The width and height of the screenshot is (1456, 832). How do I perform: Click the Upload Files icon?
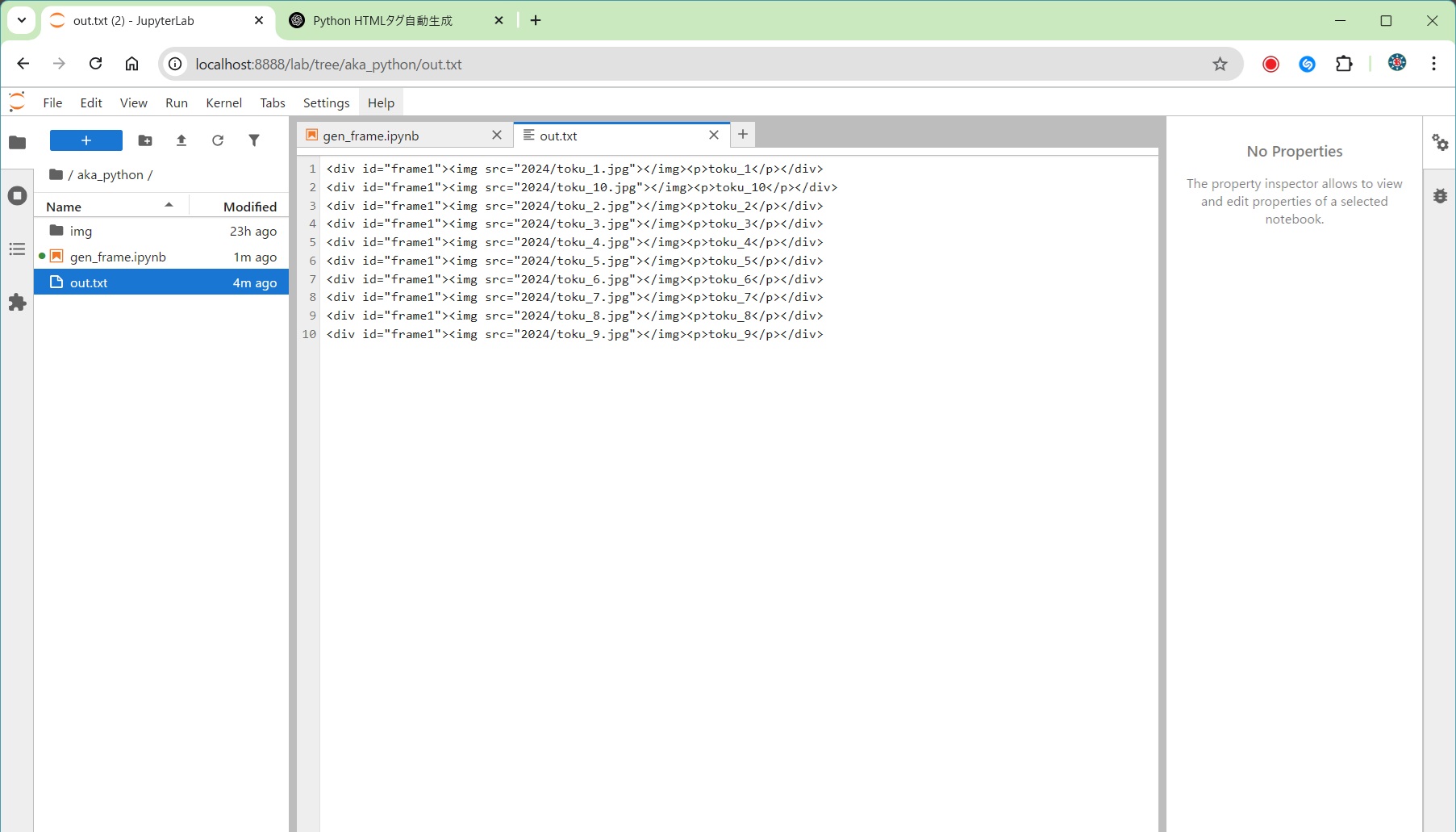(181, 140)
